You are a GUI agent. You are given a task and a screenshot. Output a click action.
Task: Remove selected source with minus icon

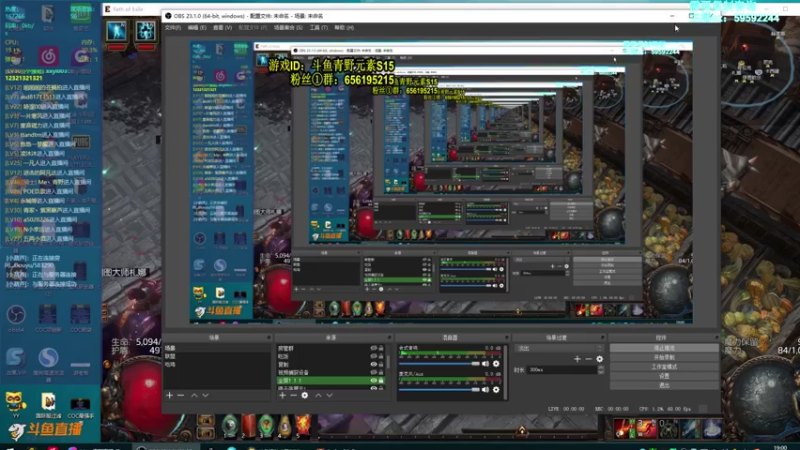(293, 395)
